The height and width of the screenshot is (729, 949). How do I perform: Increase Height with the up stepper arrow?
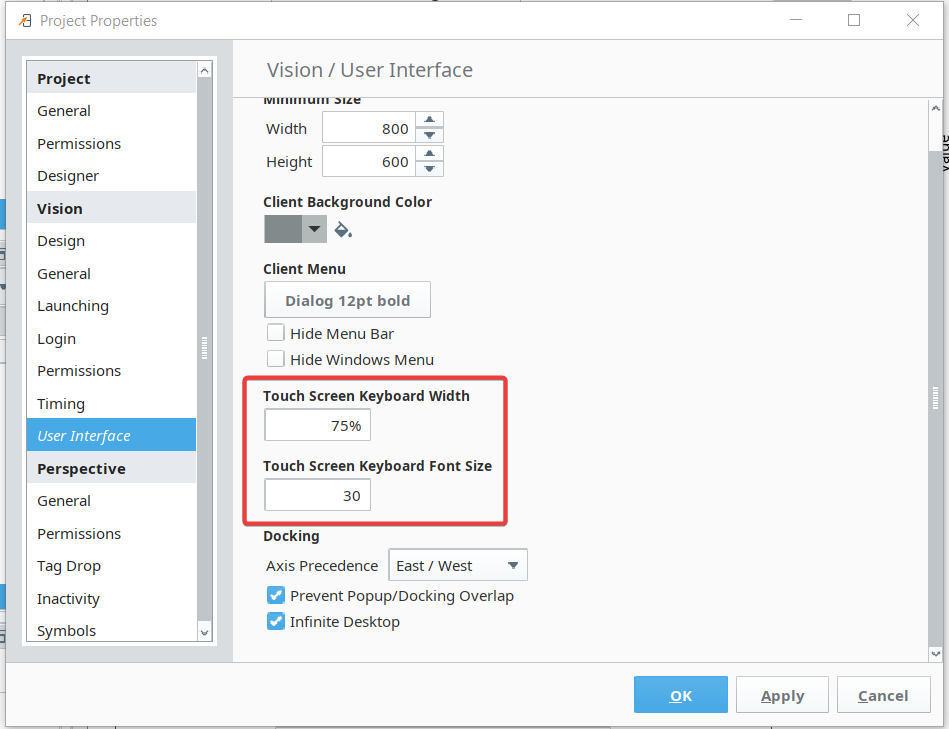pos(429,153)
